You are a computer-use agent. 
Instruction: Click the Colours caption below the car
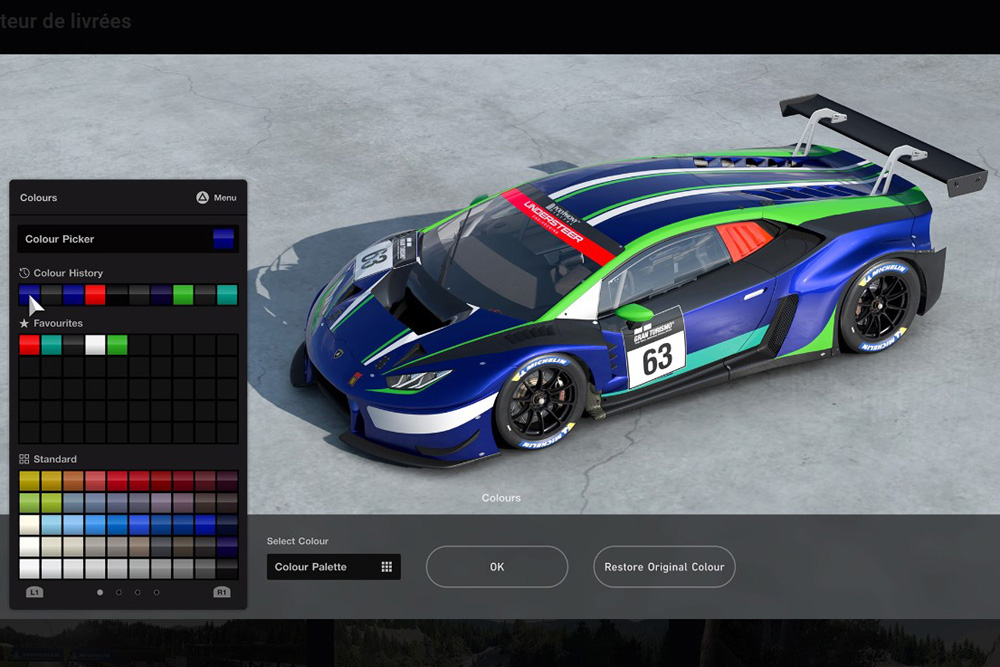[501, 498]
